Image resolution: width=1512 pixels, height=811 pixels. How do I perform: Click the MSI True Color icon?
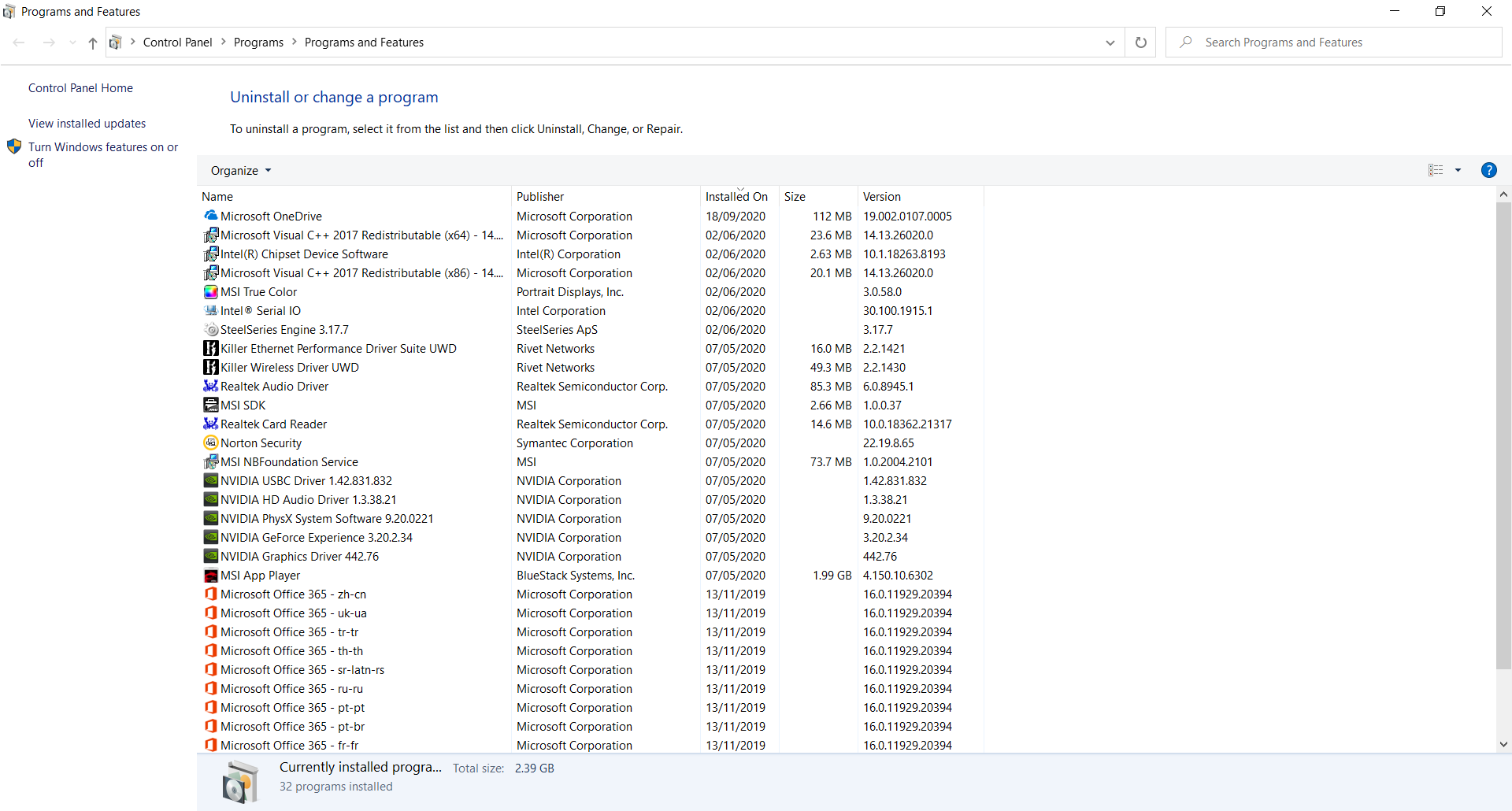(x=210, y=291)
